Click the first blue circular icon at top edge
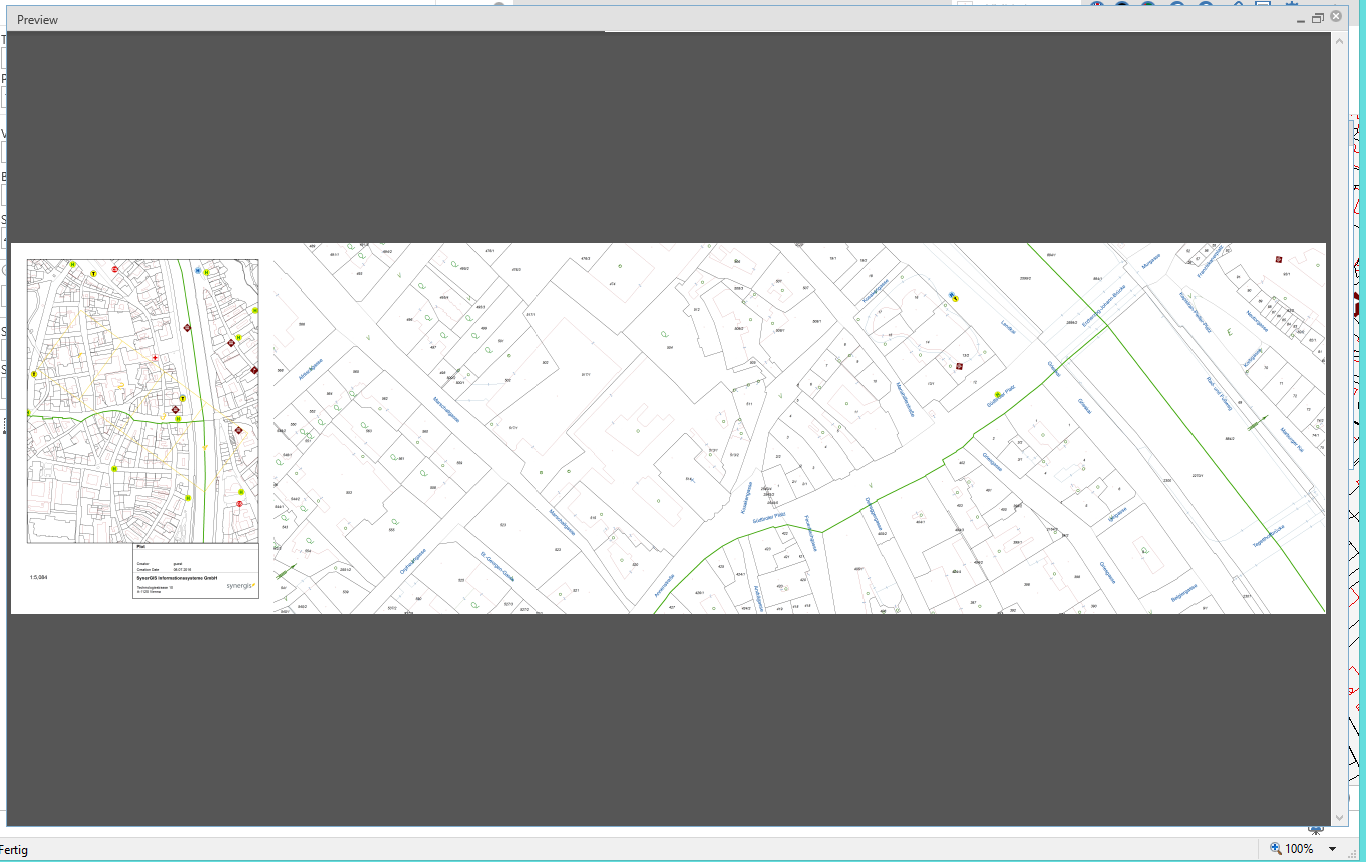Viewport: 1366px width, 862px height. tap(1177, 5)
